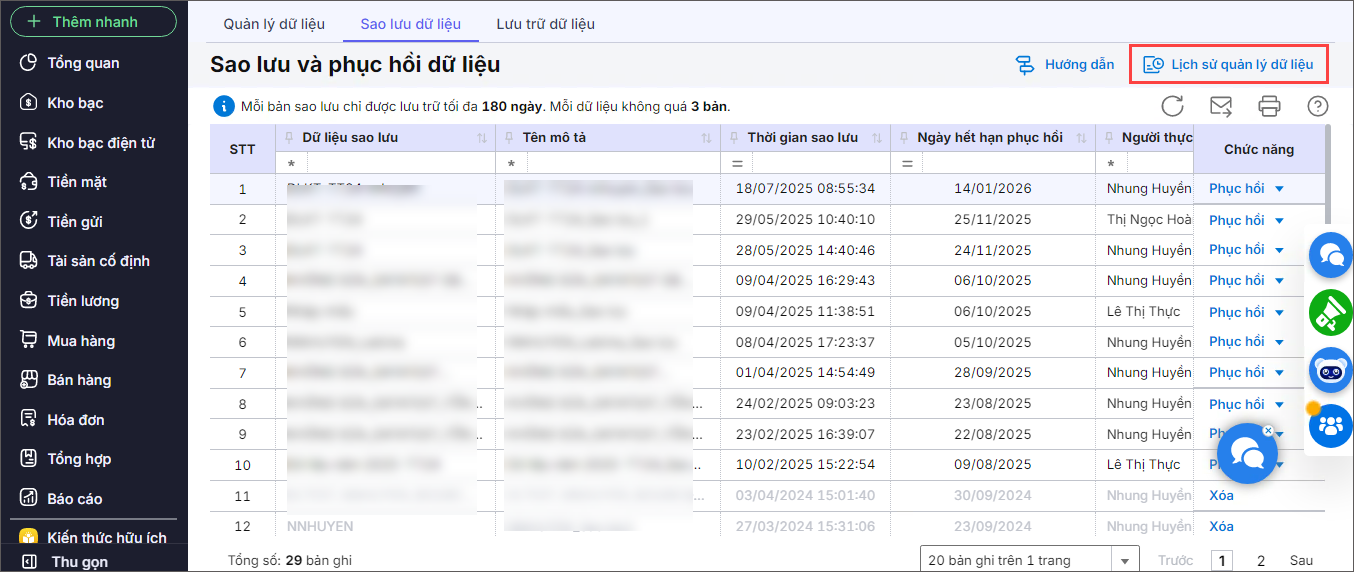The image size is (1354, 572).
Task: Expand Phục hồi dropdown arrow in row 3
Action: click(1279, 250)
